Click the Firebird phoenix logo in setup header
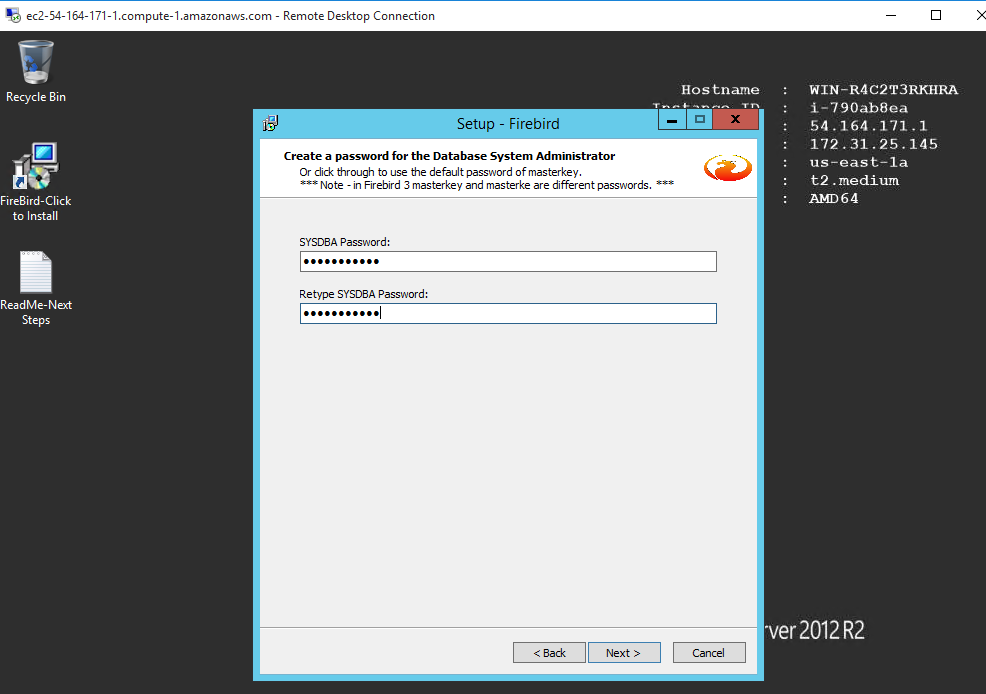 point(727,168)
